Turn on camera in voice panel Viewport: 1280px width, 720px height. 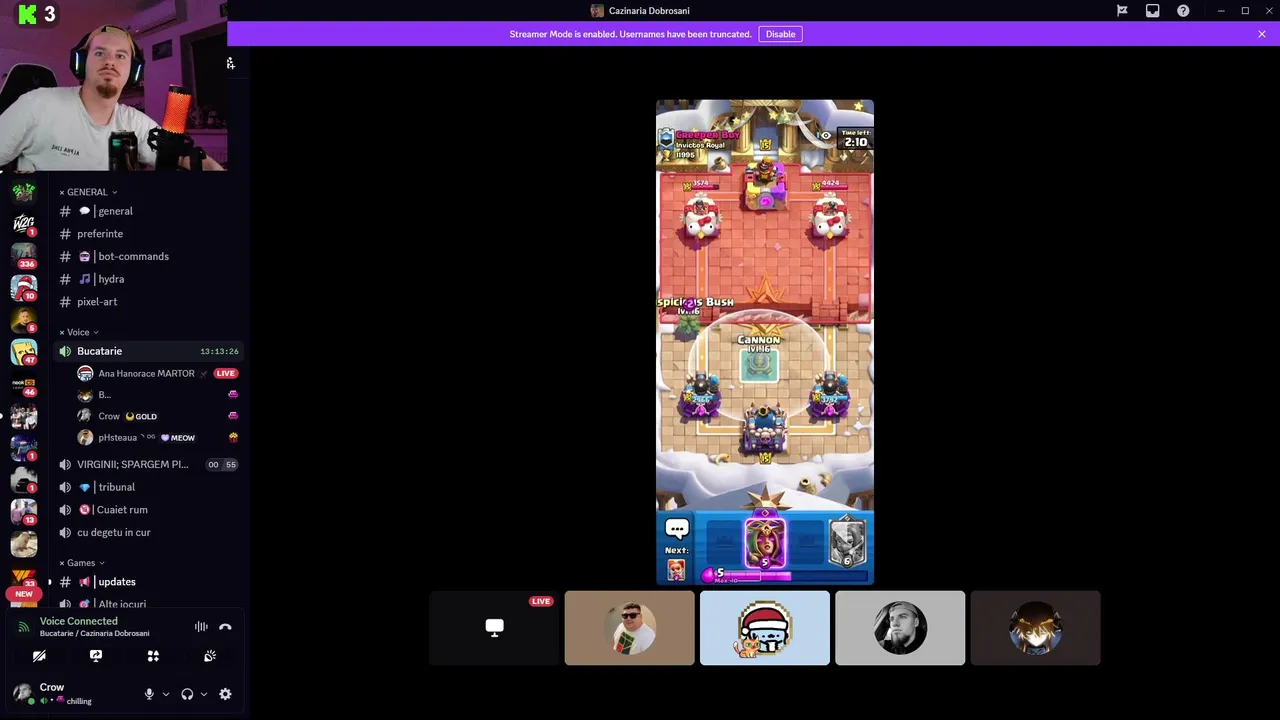tap(39, 656)
